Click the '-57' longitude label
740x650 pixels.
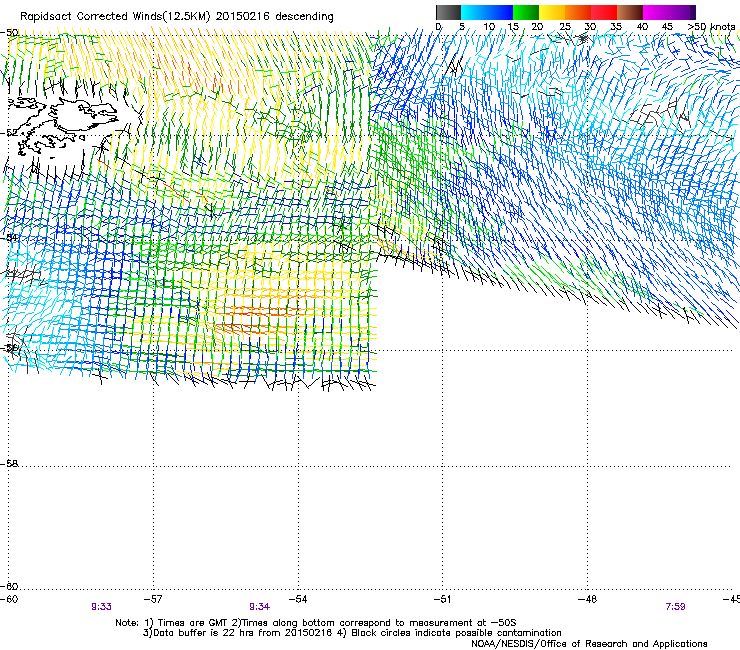pos(153,599)
